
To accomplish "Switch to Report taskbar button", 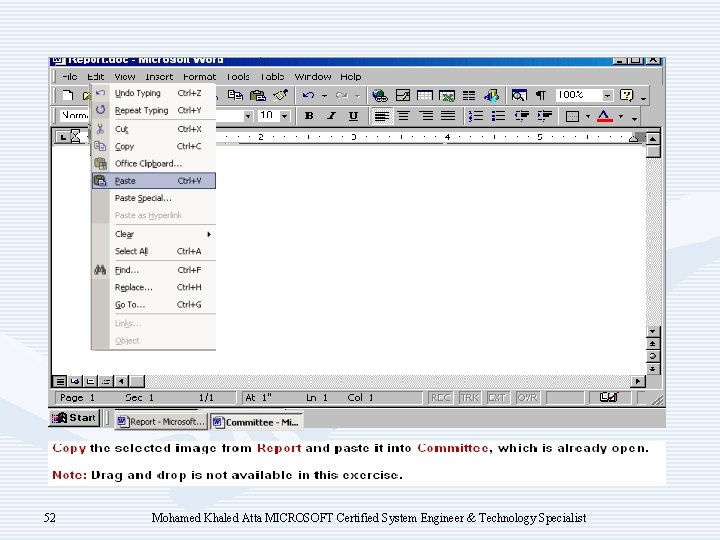I will (x=160, y=422).
